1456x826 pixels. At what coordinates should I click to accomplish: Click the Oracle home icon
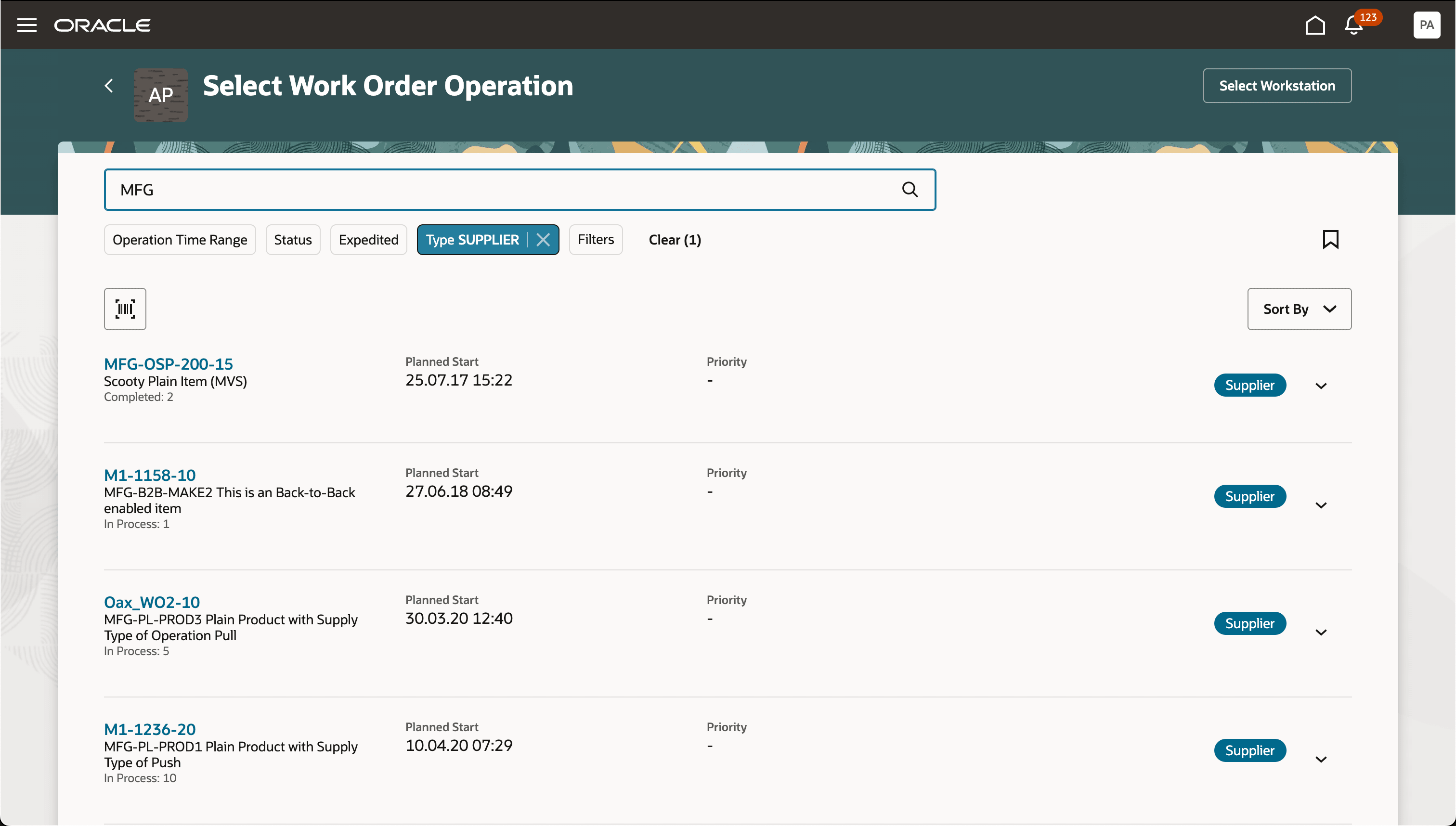tap(1315, 25)
